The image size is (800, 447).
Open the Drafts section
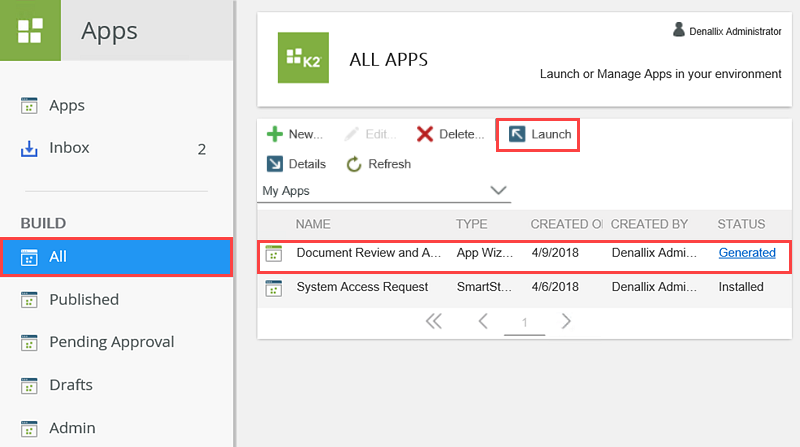(x=70, y=385)
